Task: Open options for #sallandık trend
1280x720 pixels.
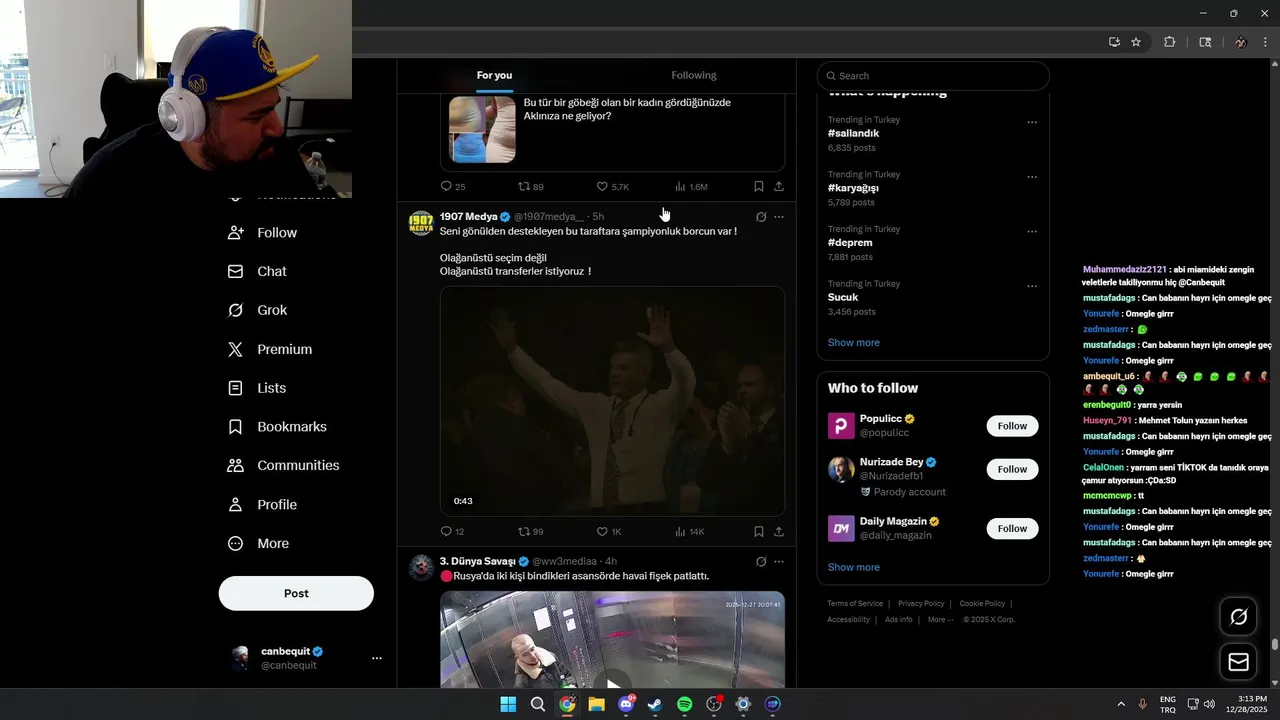Action: [x=1032, y=123]
